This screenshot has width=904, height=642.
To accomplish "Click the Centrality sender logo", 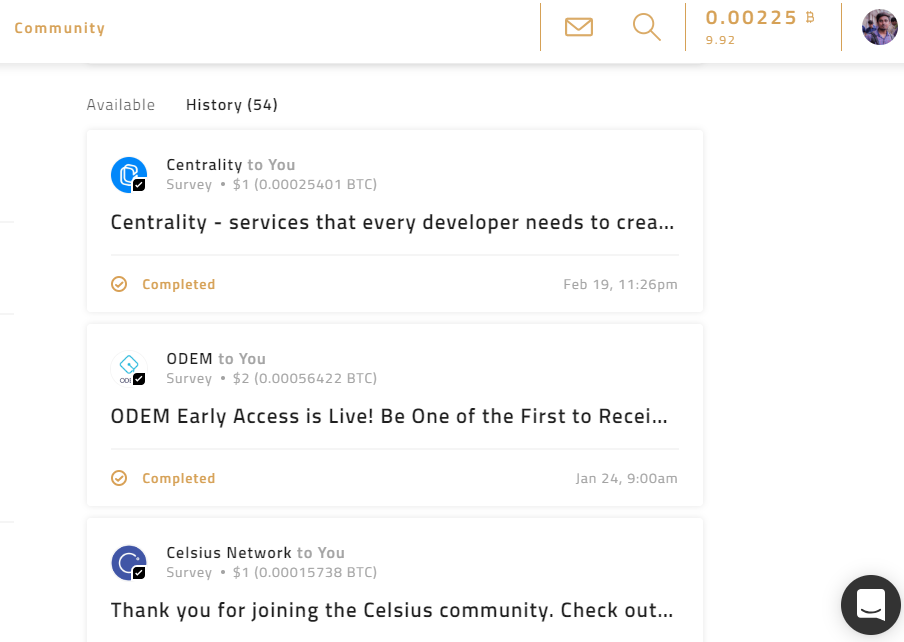I will (x=129, y=175).
